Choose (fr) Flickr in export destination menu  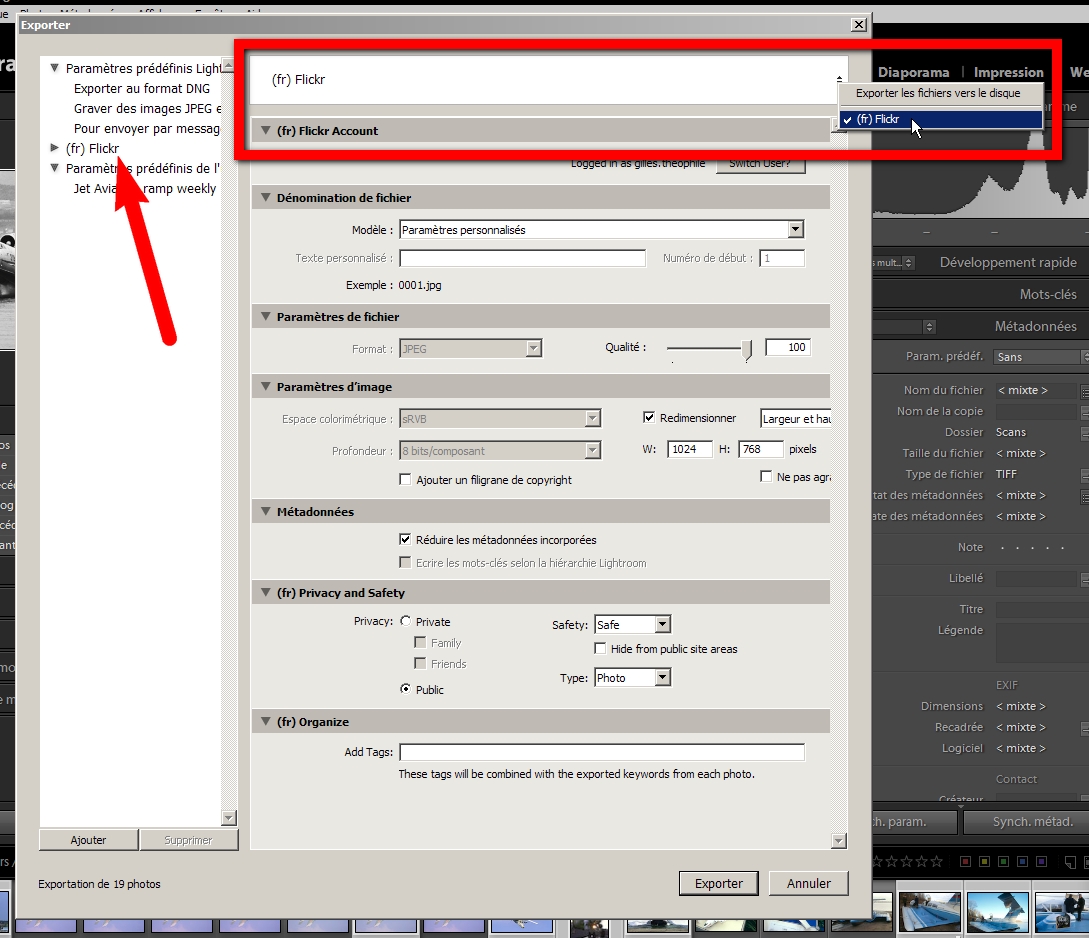tap(941, 119)
